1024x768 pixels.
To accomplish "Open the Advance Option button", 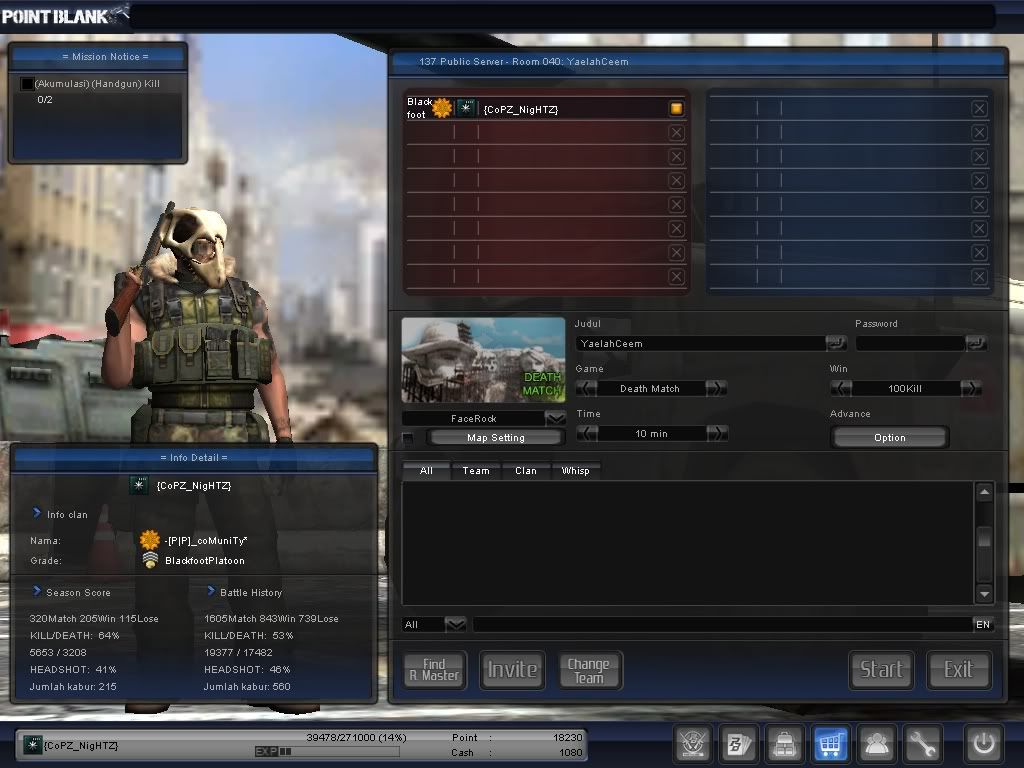I will point(889,438).
